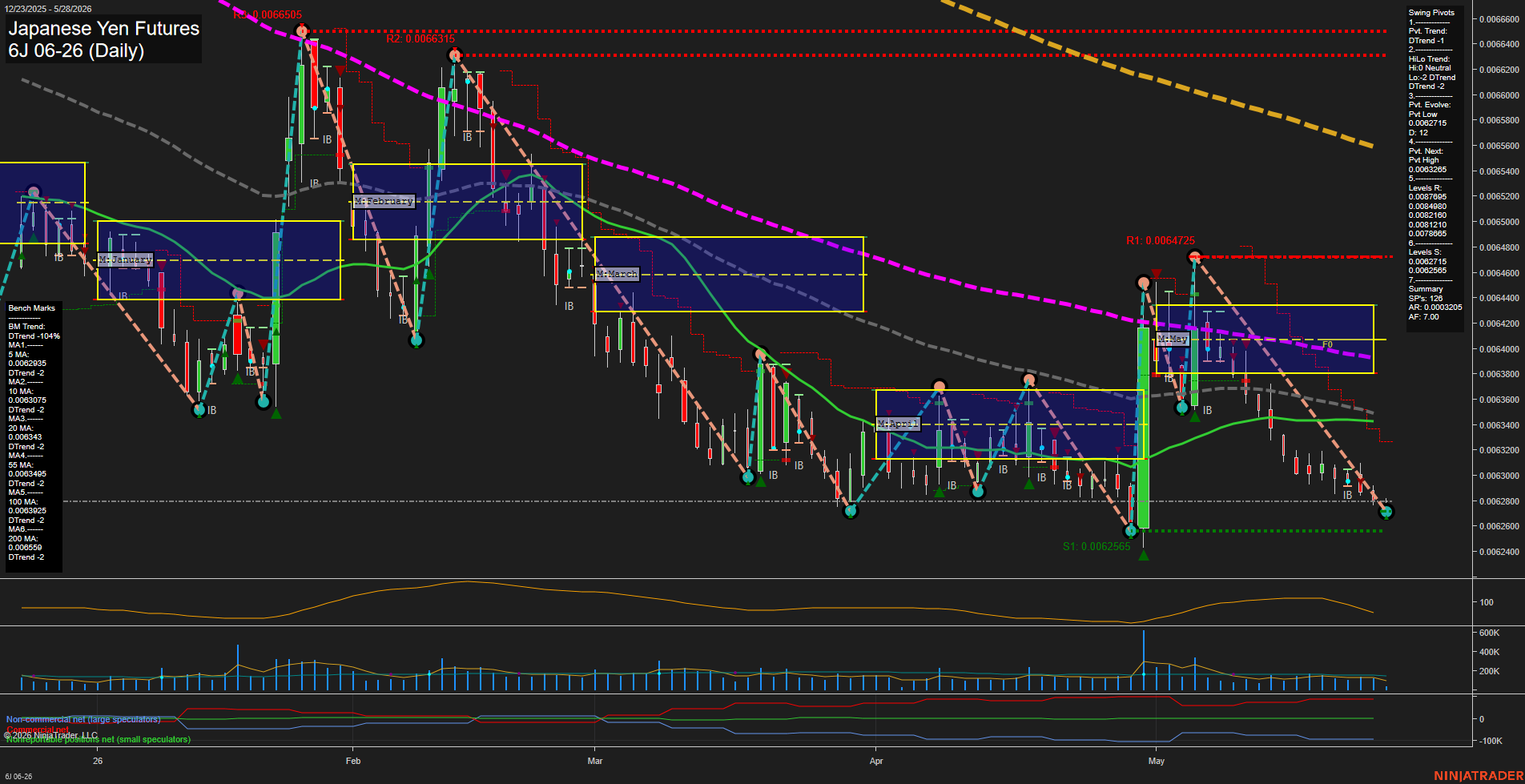This screenshot has height=784, width=1525.
Task: Click the 0.0063925 moving average value
Action: [x=27, y=511]
